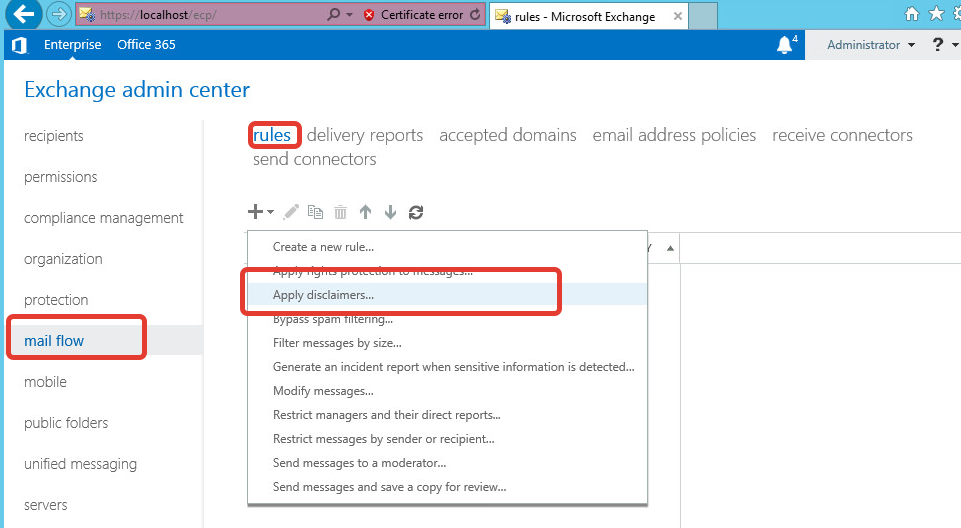The width and height of the screenshot is (961, 528).
Task: Open public folders section
Action: tap(66, 423)
